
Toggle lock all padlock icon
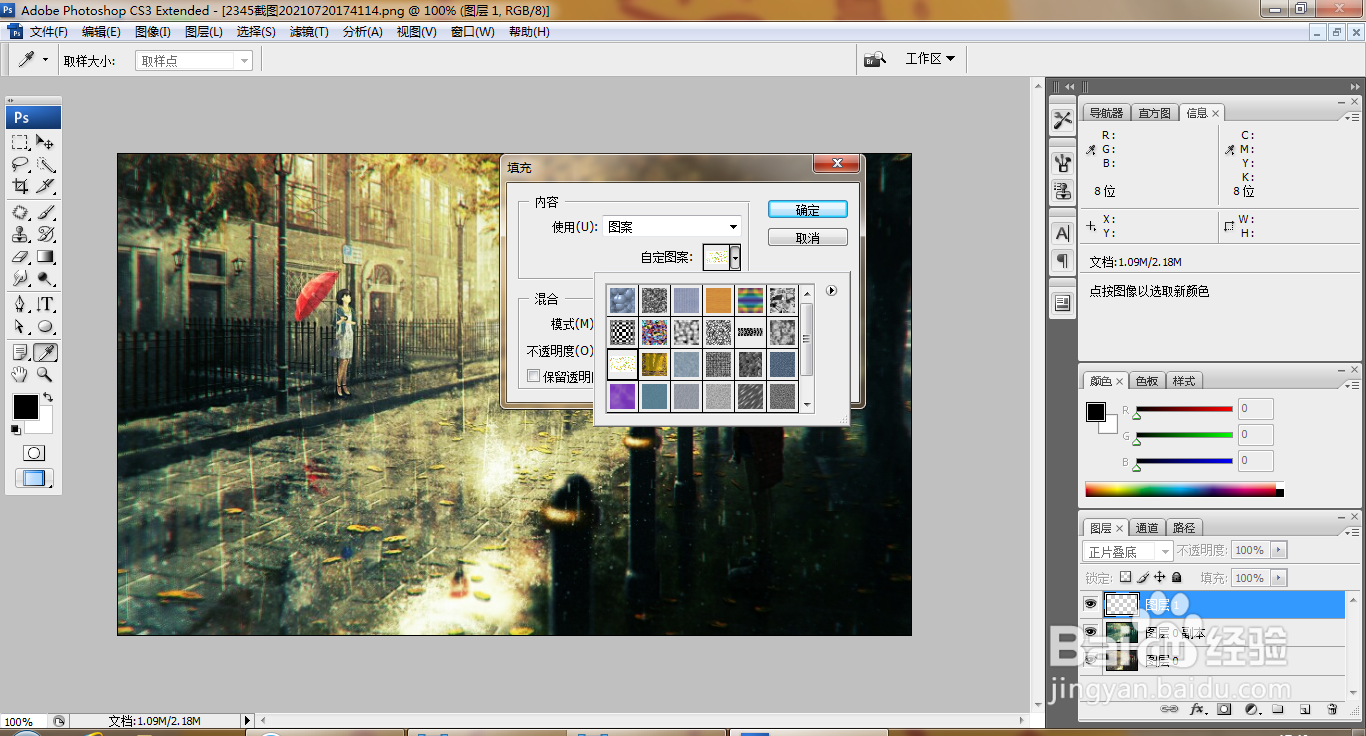tap(1176, 577)
